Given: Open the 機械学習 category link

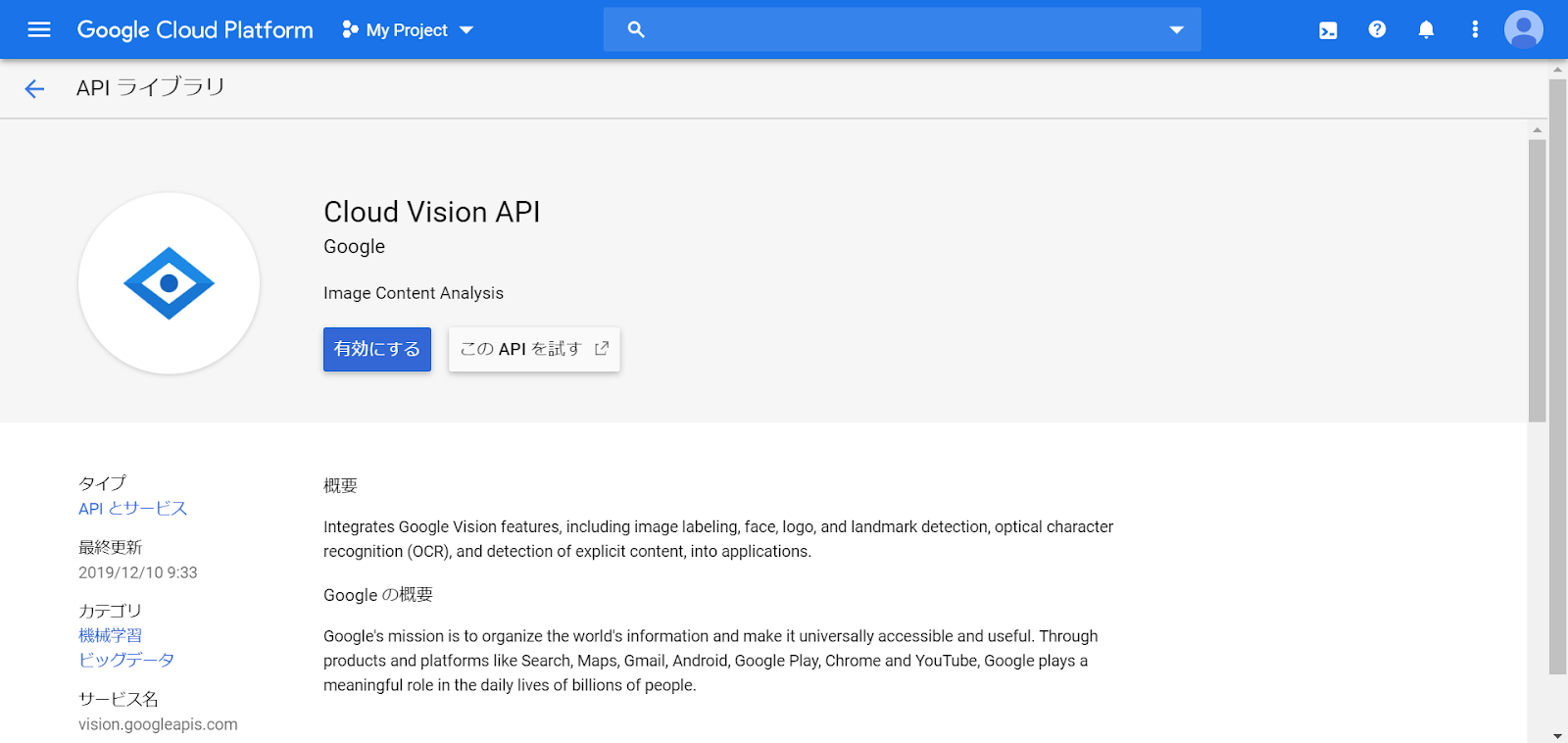Looking at the screenshot, I should tap(110, 636).
